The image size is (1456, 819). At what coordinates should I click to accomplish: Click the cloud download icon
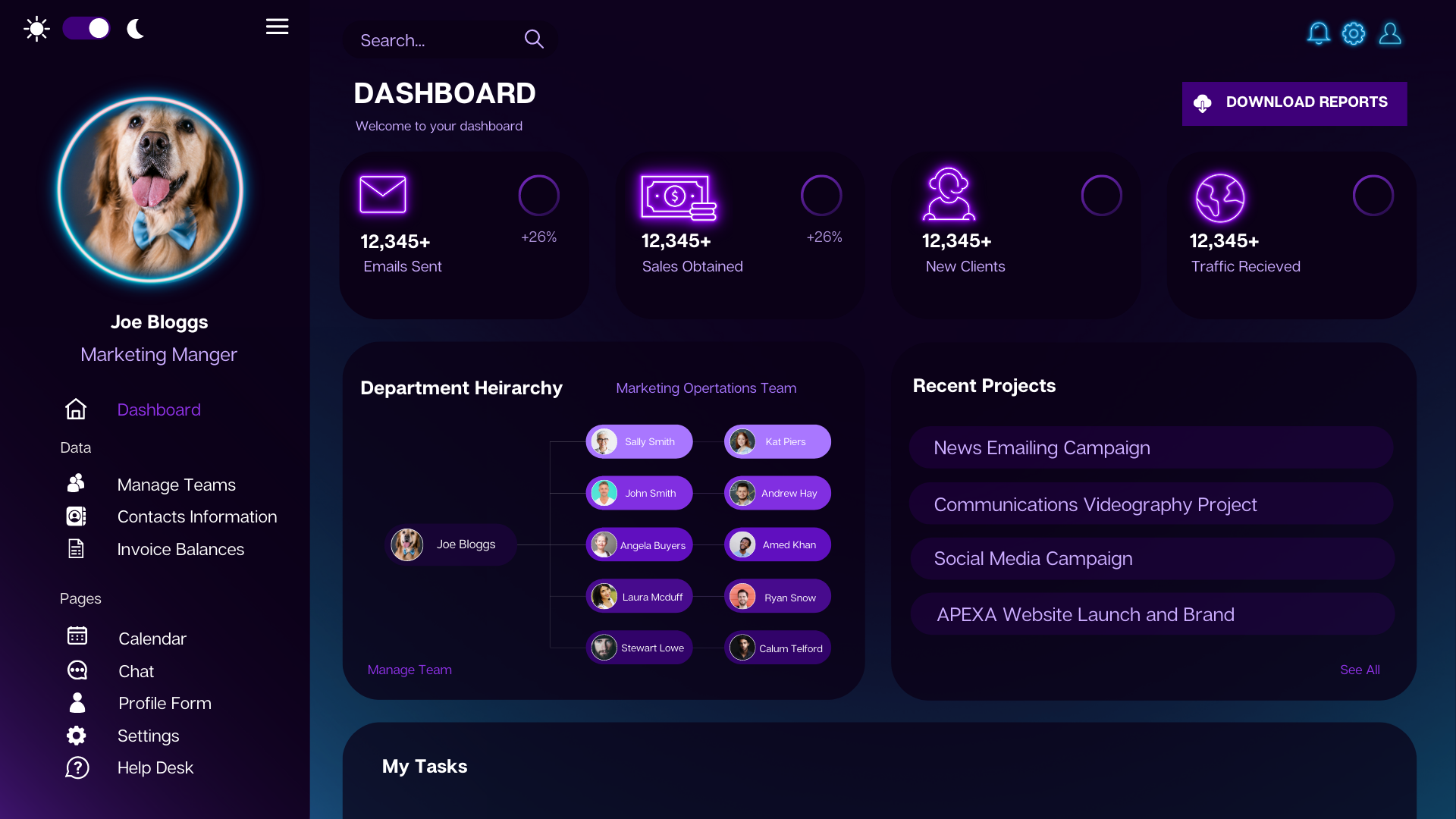(1203, 103)
